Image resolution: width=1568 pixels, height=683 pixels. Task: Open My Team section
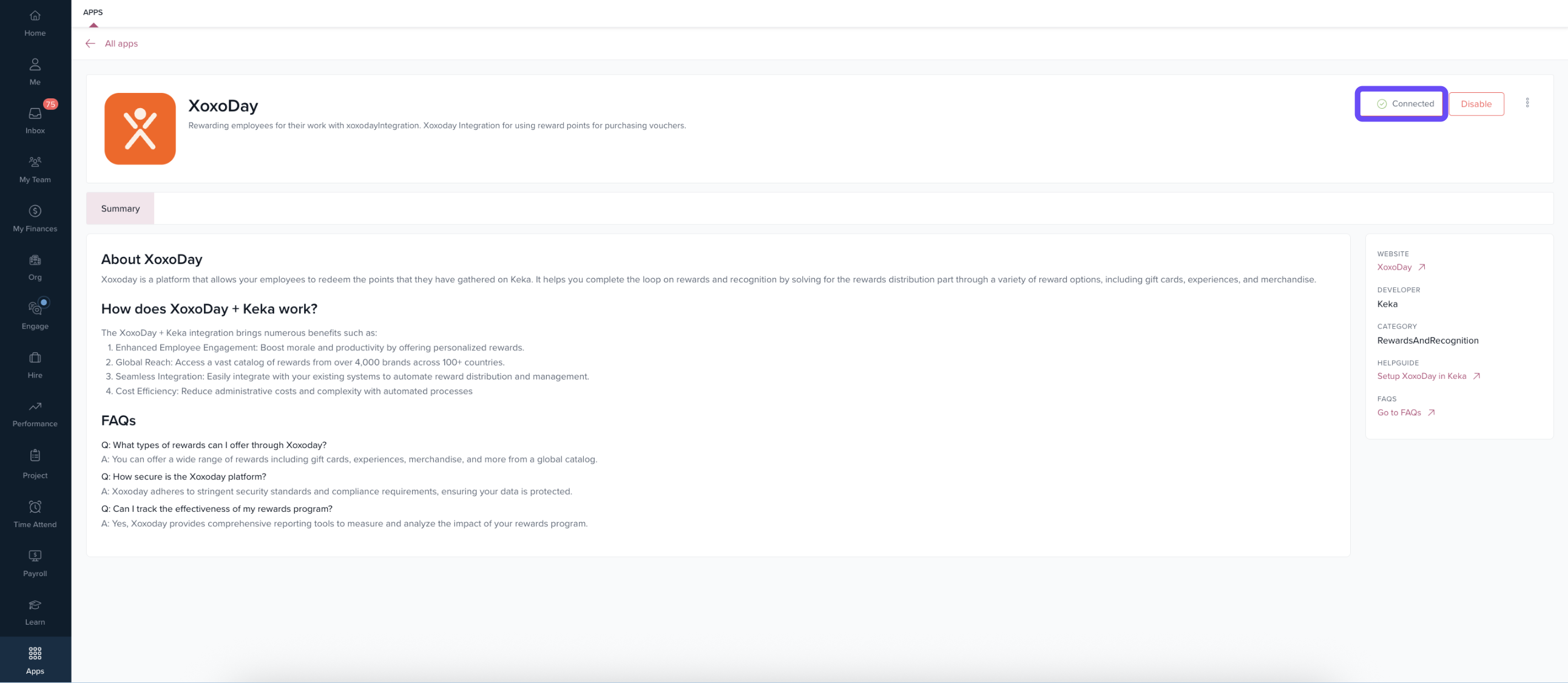35,169
